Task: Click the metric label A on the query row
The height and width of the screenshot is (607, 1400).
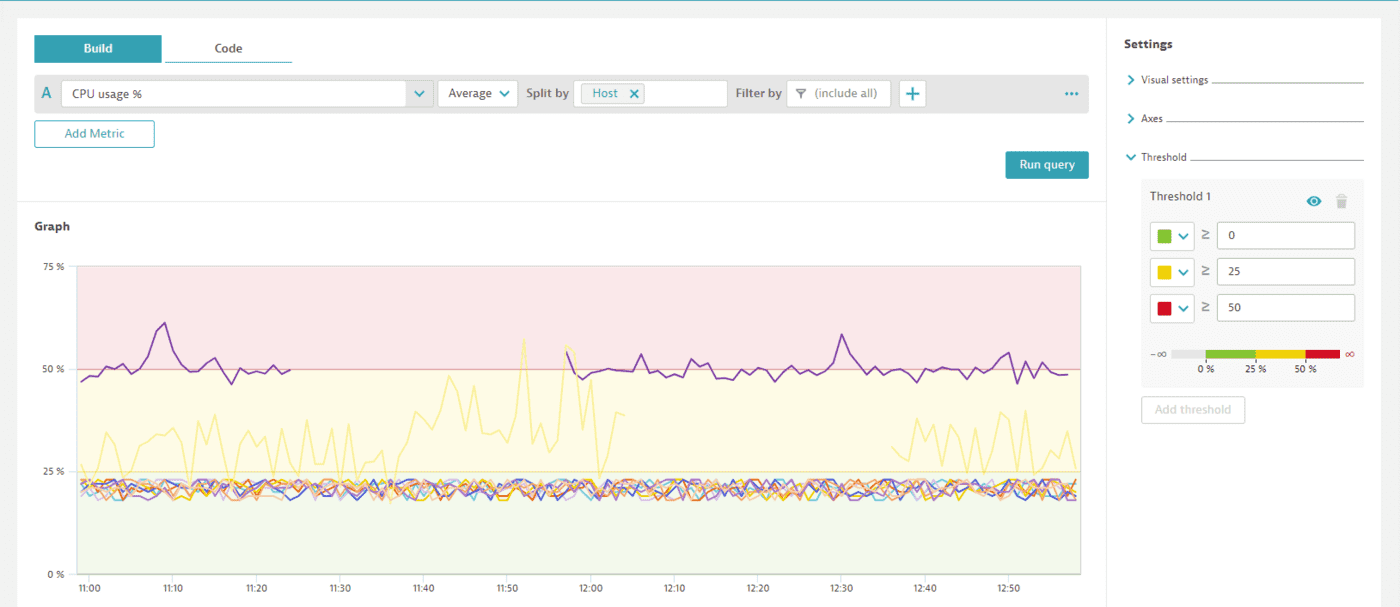Action: (46, 92)
